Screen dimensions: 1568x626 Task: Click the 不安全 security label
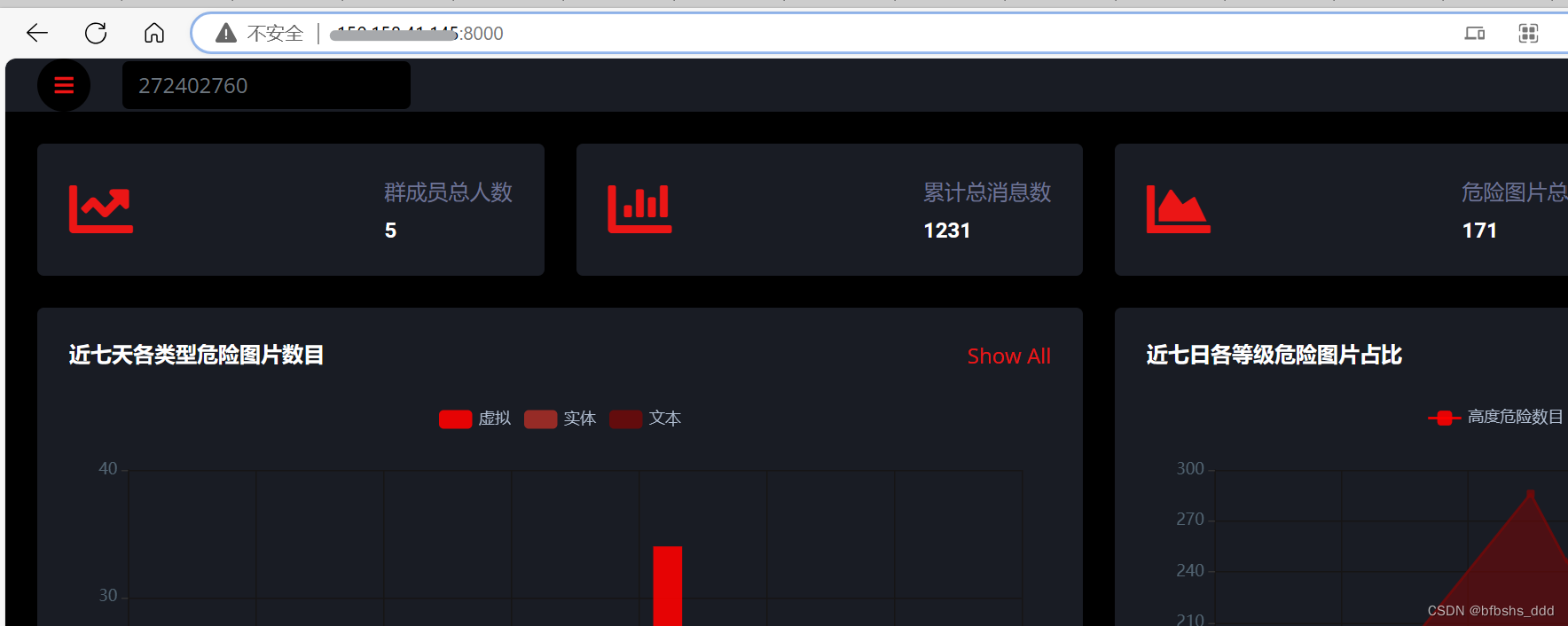[x=275, y=34]
